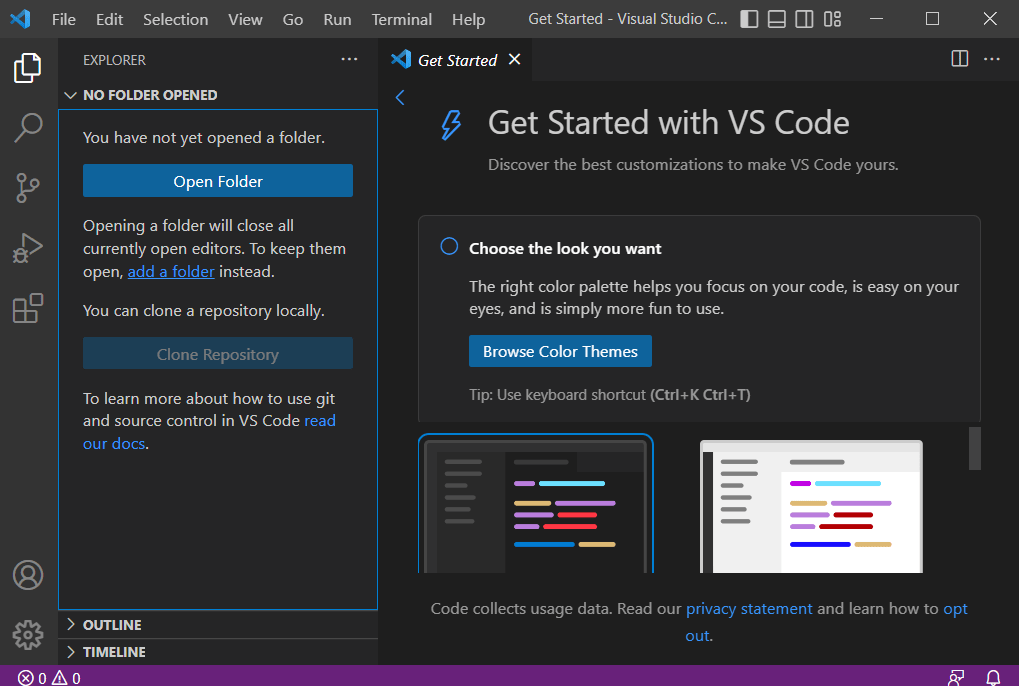Open Manage gear icon
This screenshot has width=1019, height=686.
click(28, 635)
